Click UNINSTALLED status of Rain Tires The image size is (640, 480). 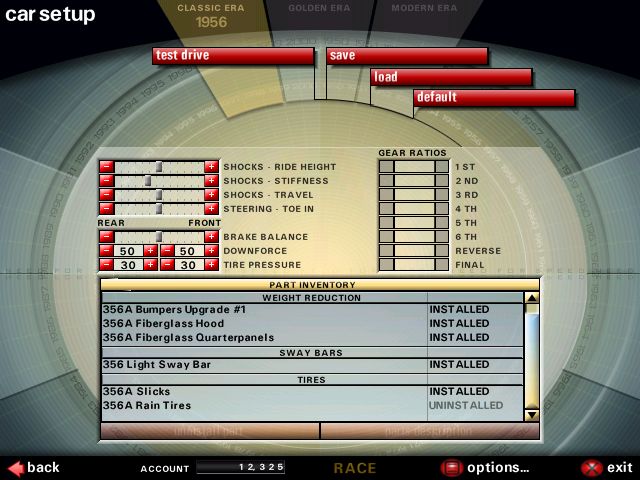click(466, 405)
